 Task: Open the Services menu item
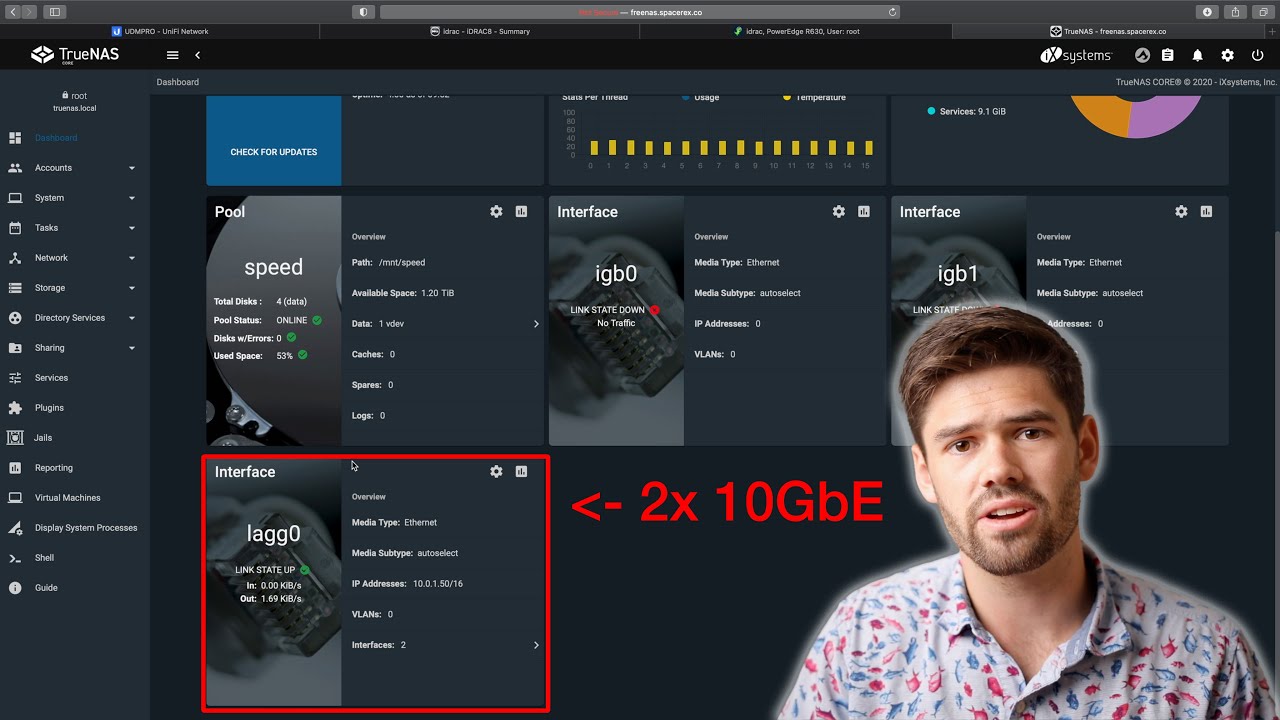point(52,378)
